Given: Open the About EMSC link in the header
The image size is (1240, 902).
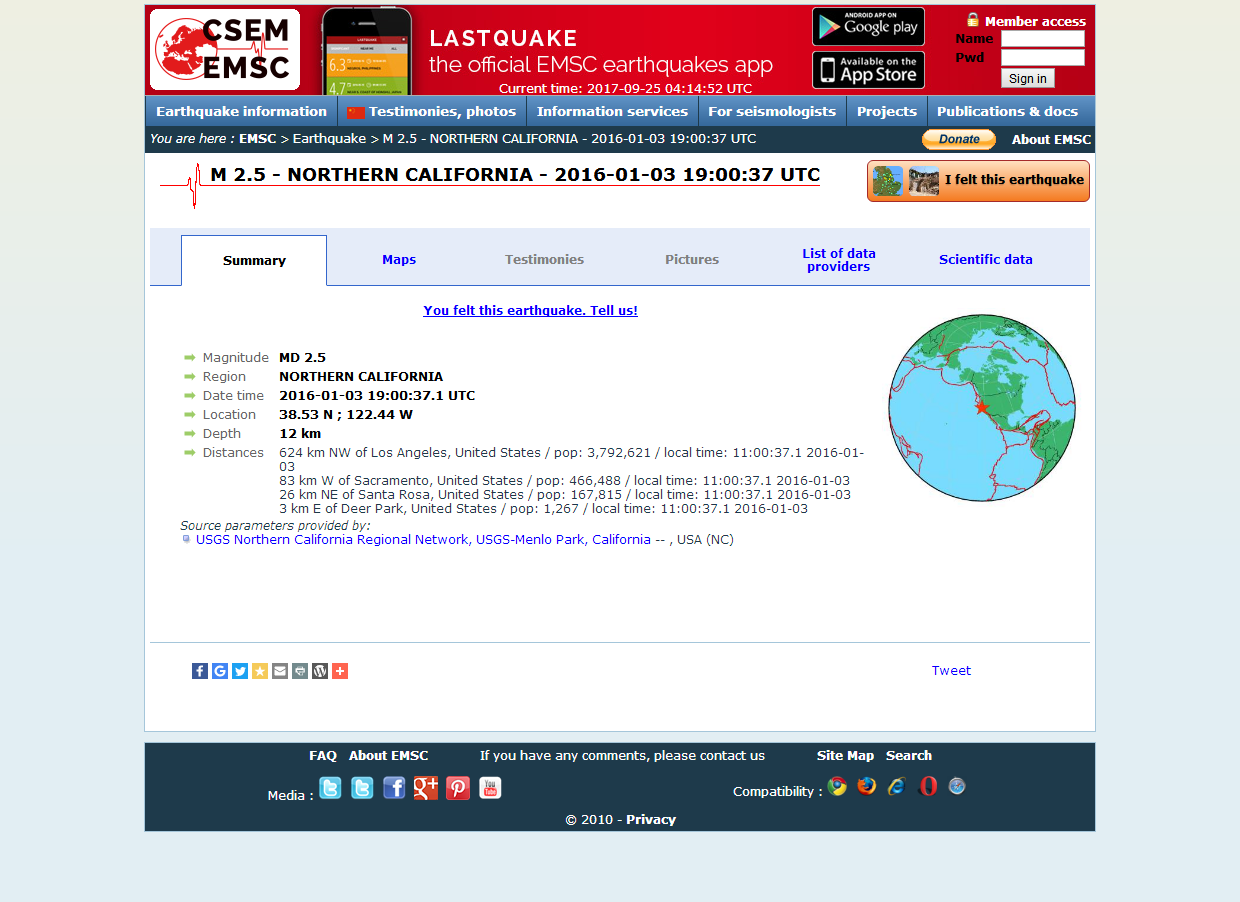Looking at the screenshot, I should pos(1051,139).
